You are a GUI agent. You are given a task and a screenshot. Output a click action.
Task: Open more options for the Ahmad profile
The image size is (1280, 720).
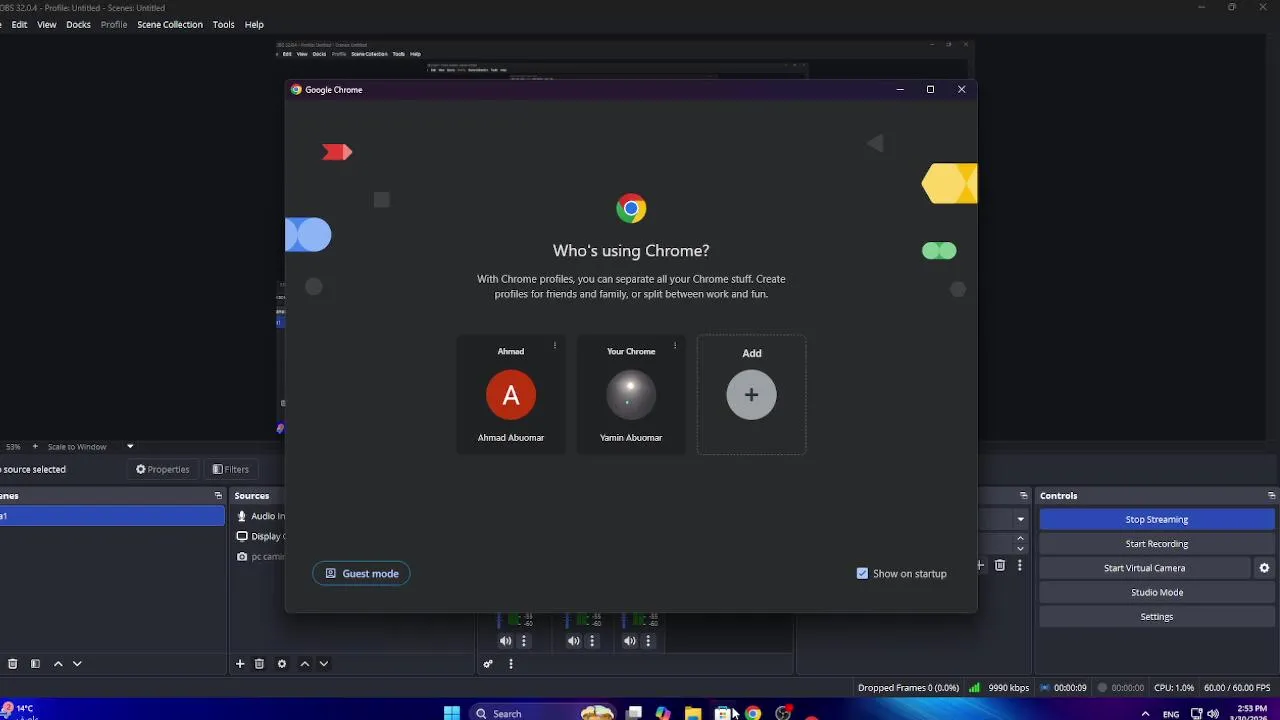(x=555, y=346)
